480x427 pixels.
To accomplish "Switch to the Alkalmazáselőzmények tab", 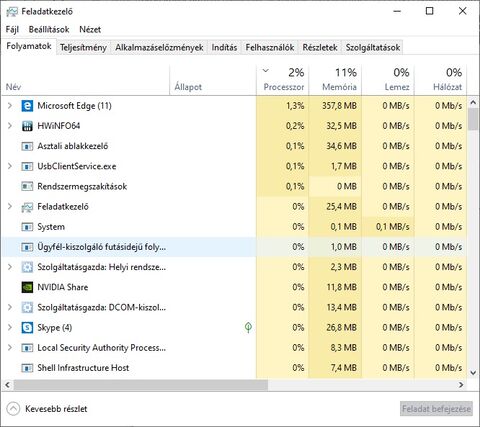I will tap(159, 48).
